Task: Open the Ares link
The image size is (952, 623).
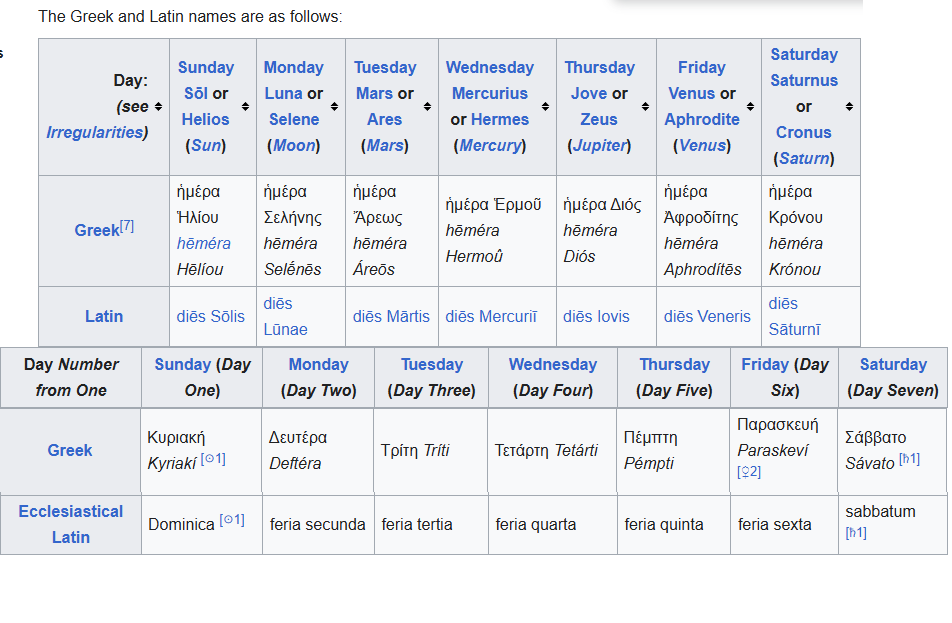Action: [x=384, y=120]
